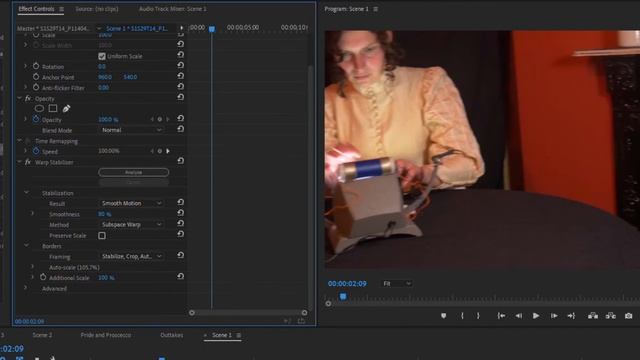This screenshot has width=640, height=360.
Task: Toggle animation stopwatch for Anti-flicker Filter
Action: click(36, 87)
